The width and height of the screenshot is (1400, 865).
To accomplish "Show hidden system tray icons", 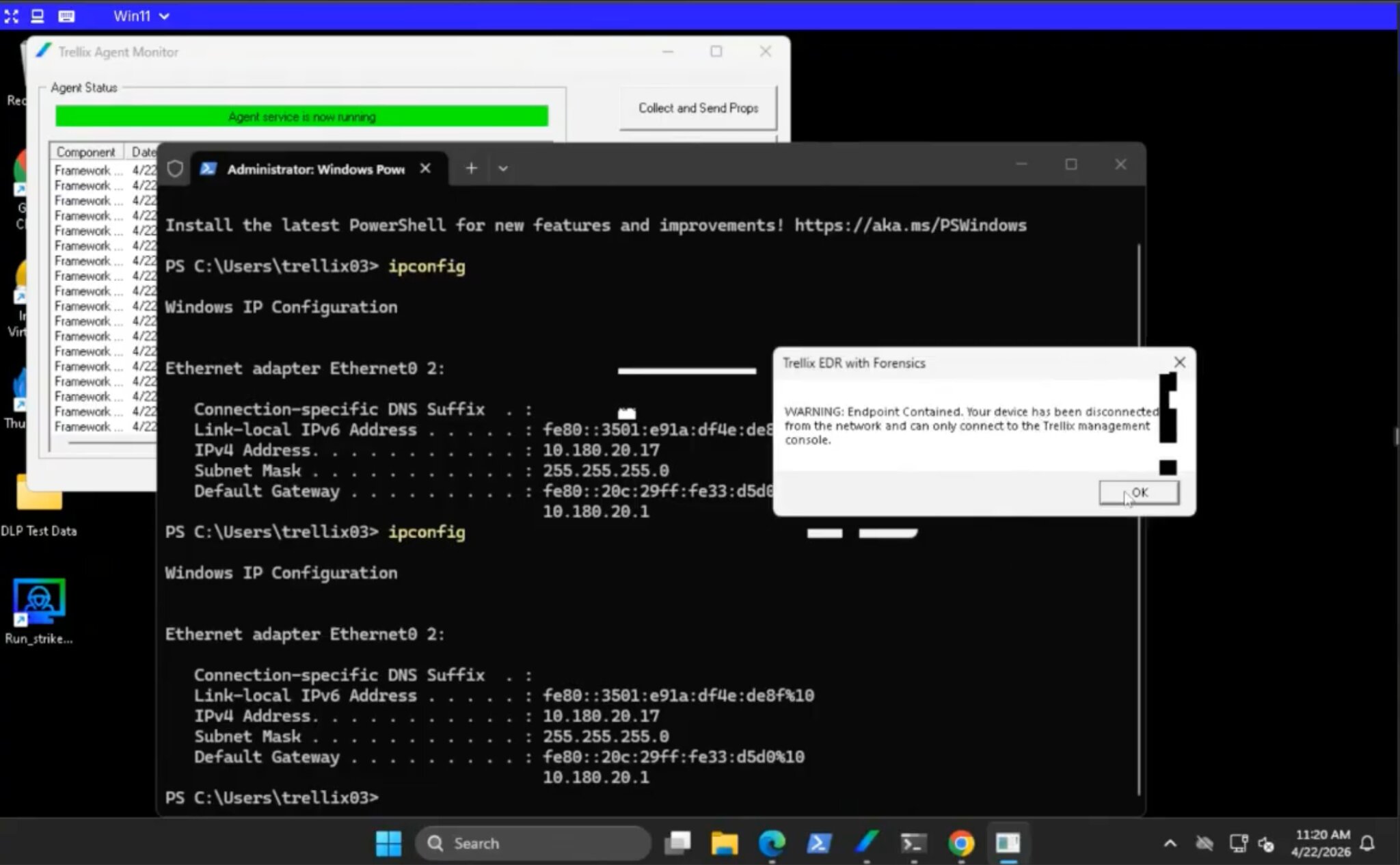I will [x=1170, y=843].
